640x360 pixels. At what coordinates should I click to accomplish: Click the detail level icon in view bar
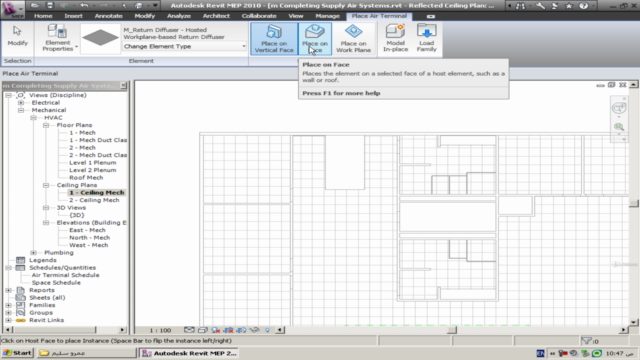click(189, 330)
